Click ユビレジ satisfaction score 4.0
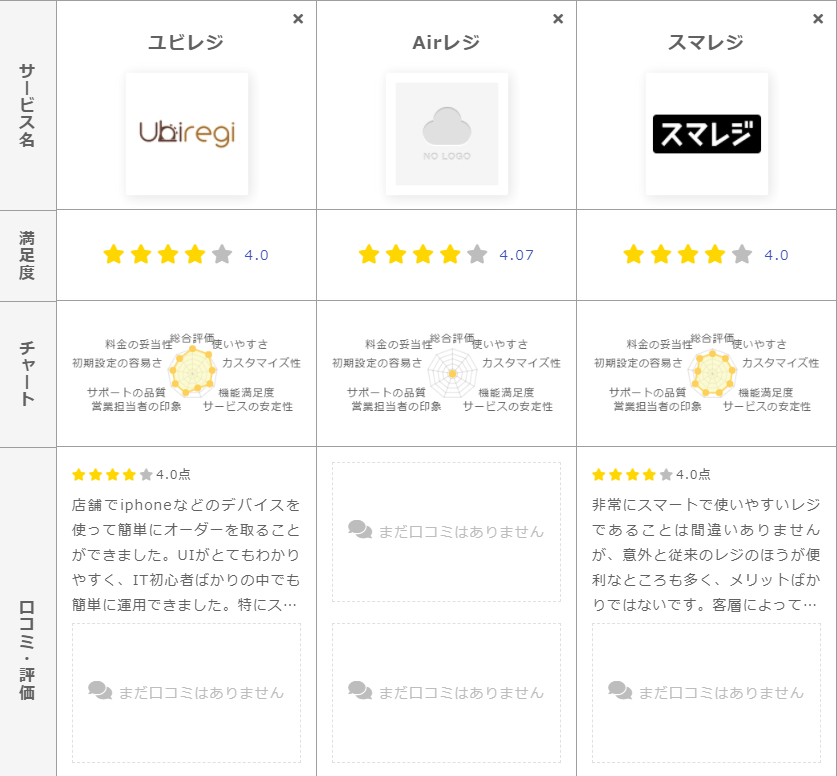Screen dimensions: 837x776 (256, 255)
